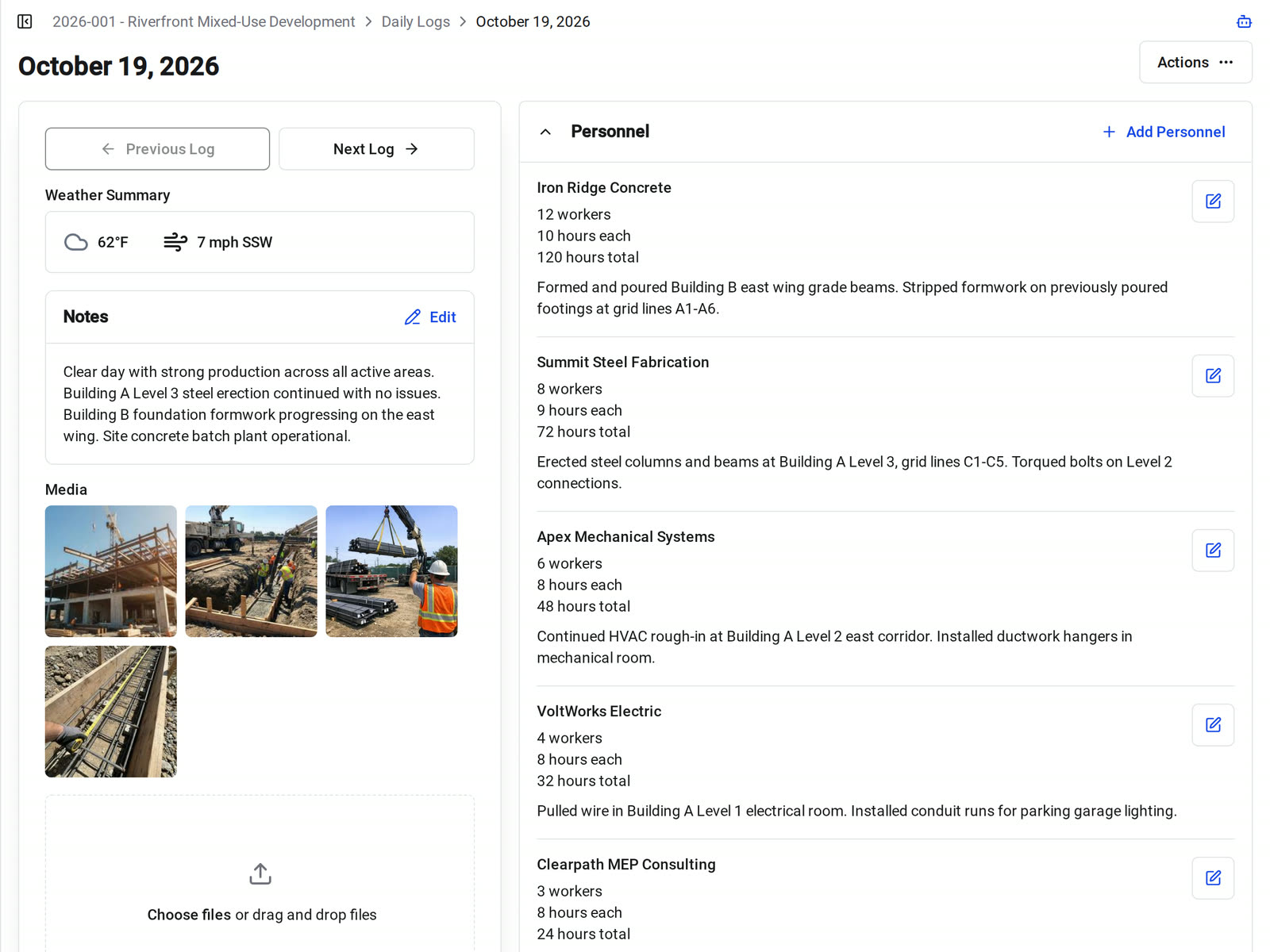Screen dimensions: 1270x952
Task: Go to the Next Log
Action: click(376, 149)
